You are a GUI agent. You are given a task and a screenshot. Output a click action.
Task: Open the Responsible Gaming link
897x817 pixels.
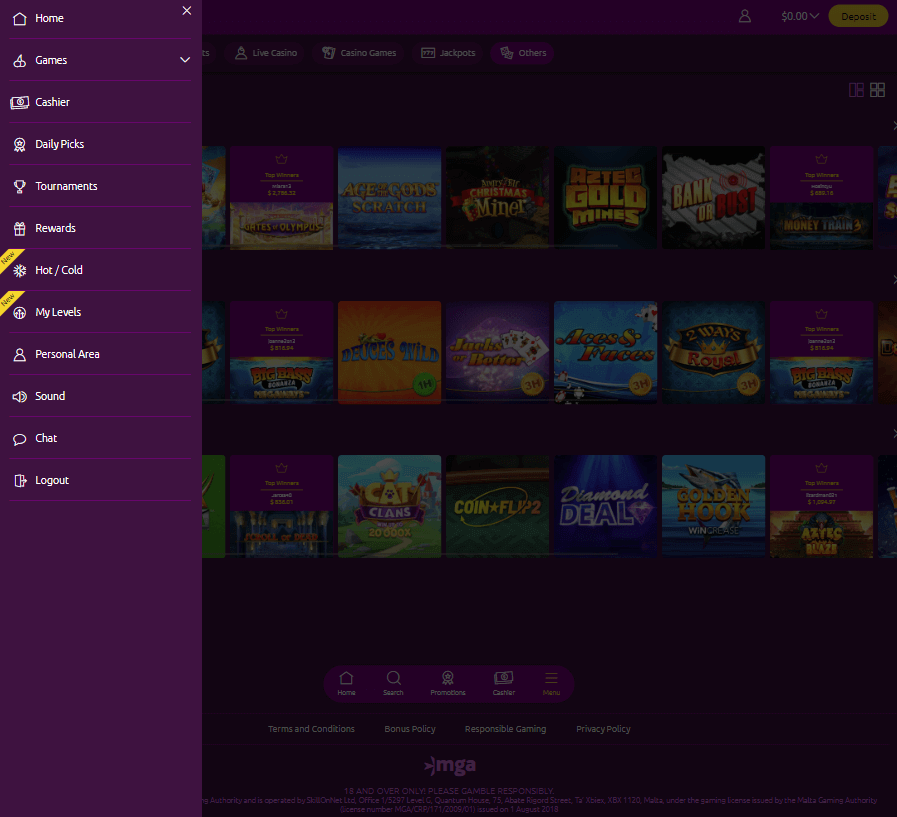[505, 729]
